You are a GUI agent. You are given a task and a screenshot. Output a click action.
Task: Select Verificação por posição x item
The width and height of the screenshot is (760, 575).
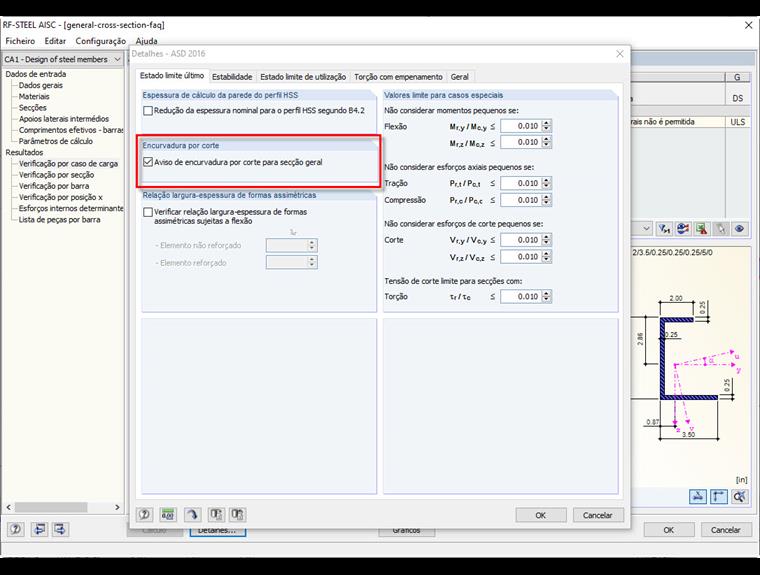(x=61, y=197)
